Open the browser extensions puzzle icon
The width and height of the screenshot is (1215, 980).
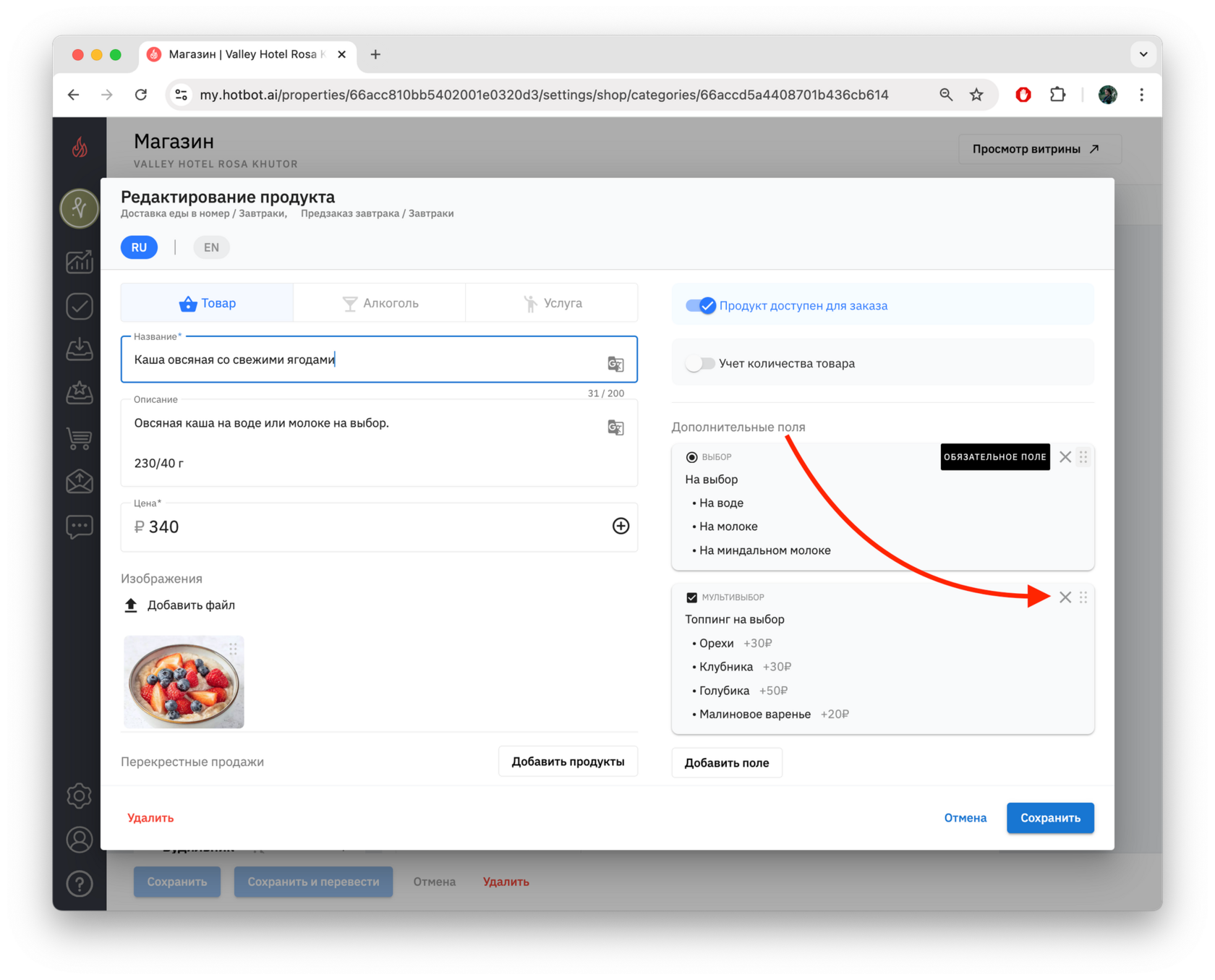pos(1058,95)
